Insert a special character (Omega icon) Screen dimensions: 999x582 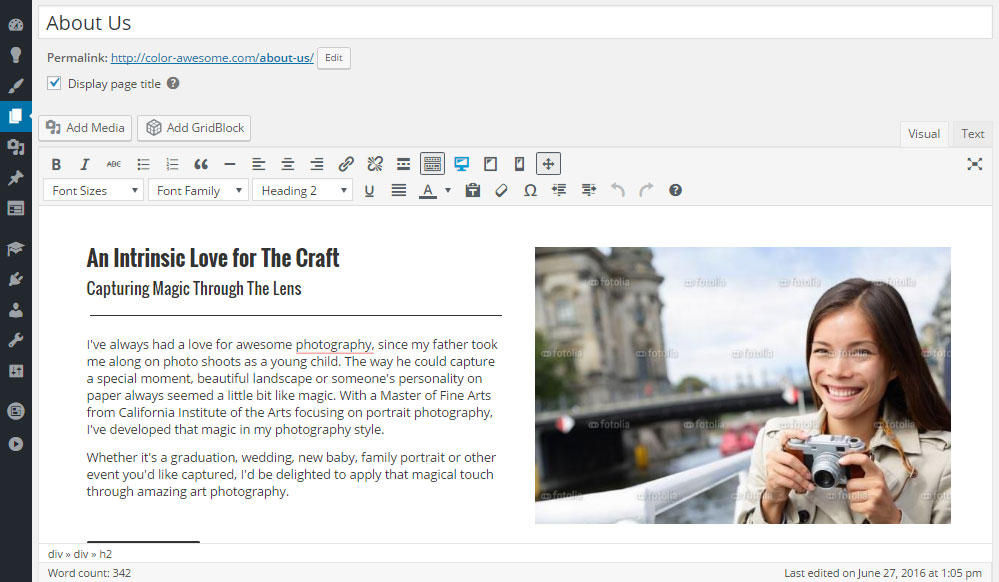click(530, 190)
